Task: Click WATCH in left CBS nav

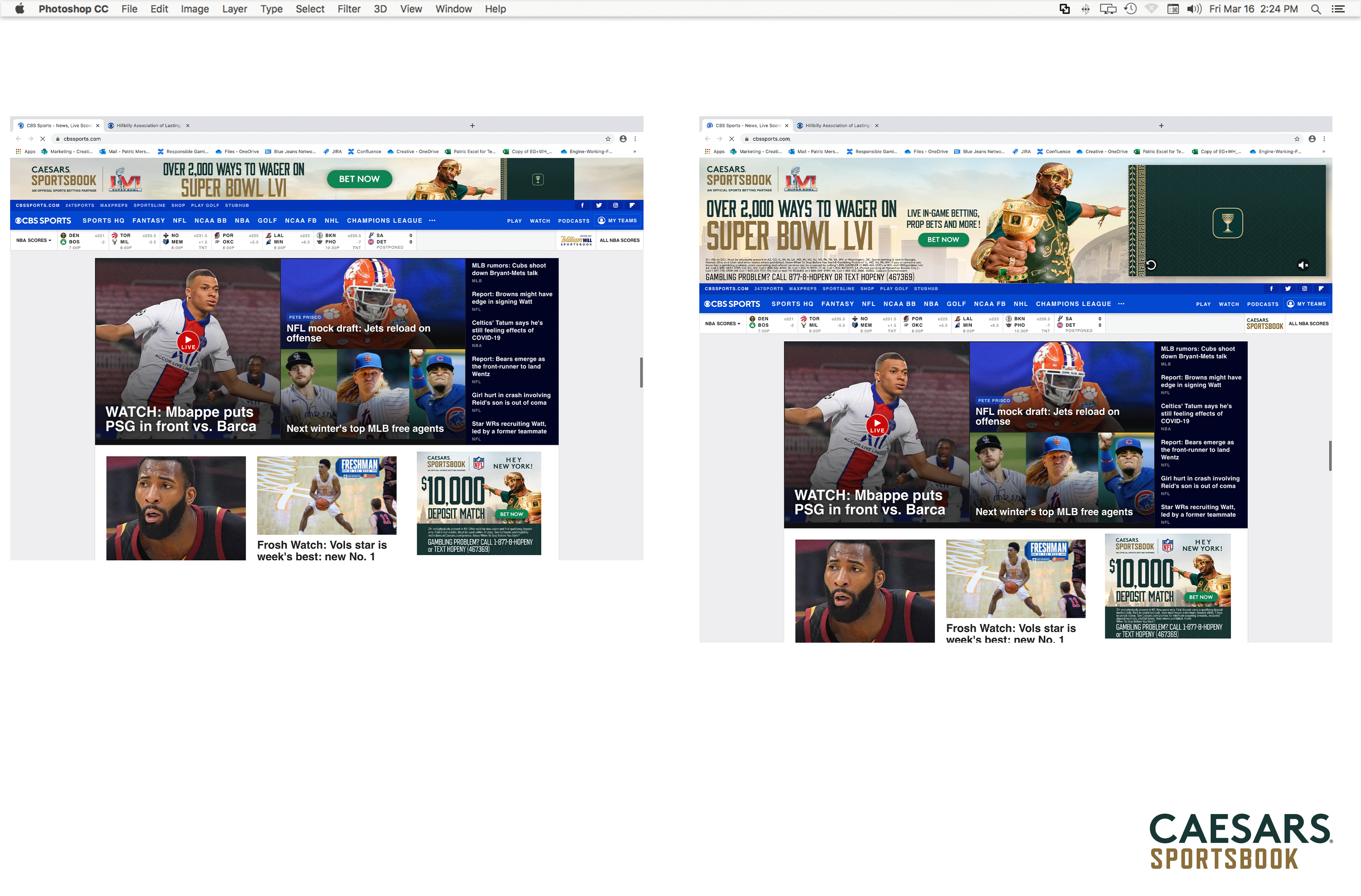Action: coord(539,221)
